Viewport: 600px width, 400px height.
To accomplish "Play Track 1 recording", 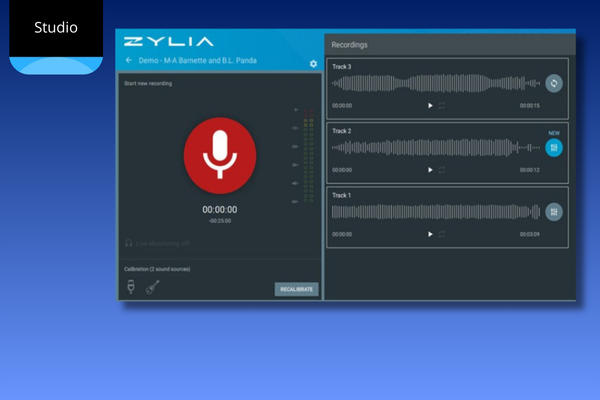I will click(x=430, y=234).
